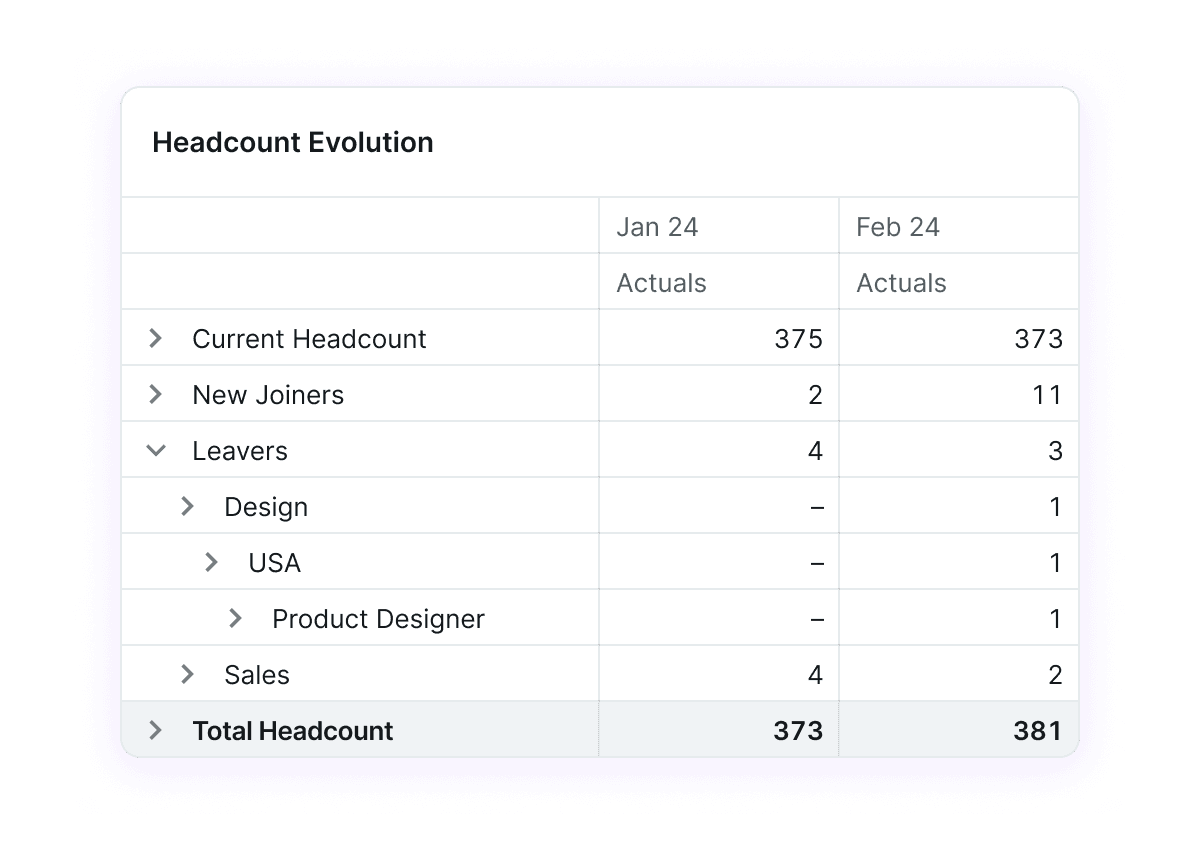Expand the Product Designer row chevron
Viewport: 1200px width, 844px height.
[235, 618]
